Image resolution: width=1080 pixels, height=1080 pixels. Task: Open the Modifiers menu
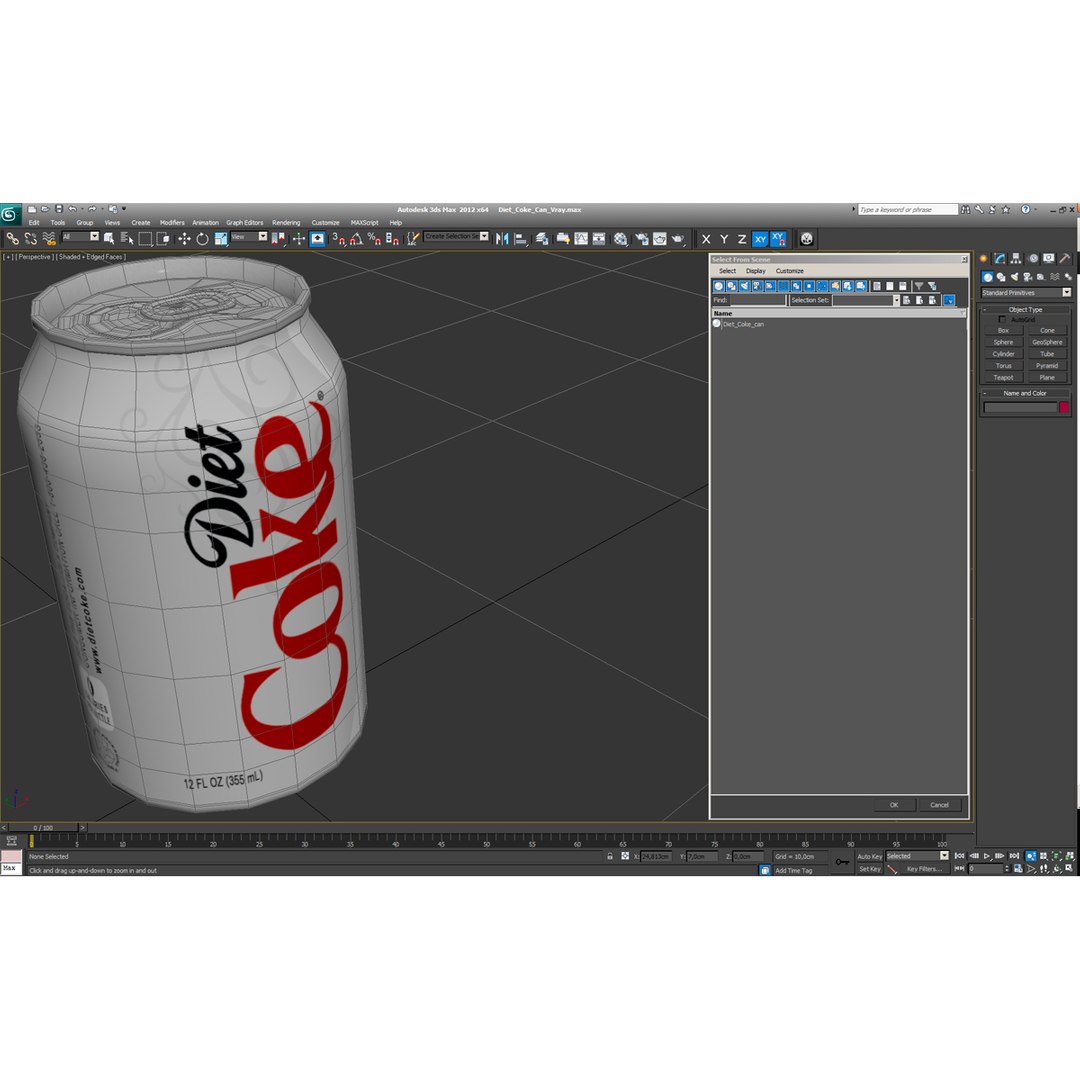(172, 222)
